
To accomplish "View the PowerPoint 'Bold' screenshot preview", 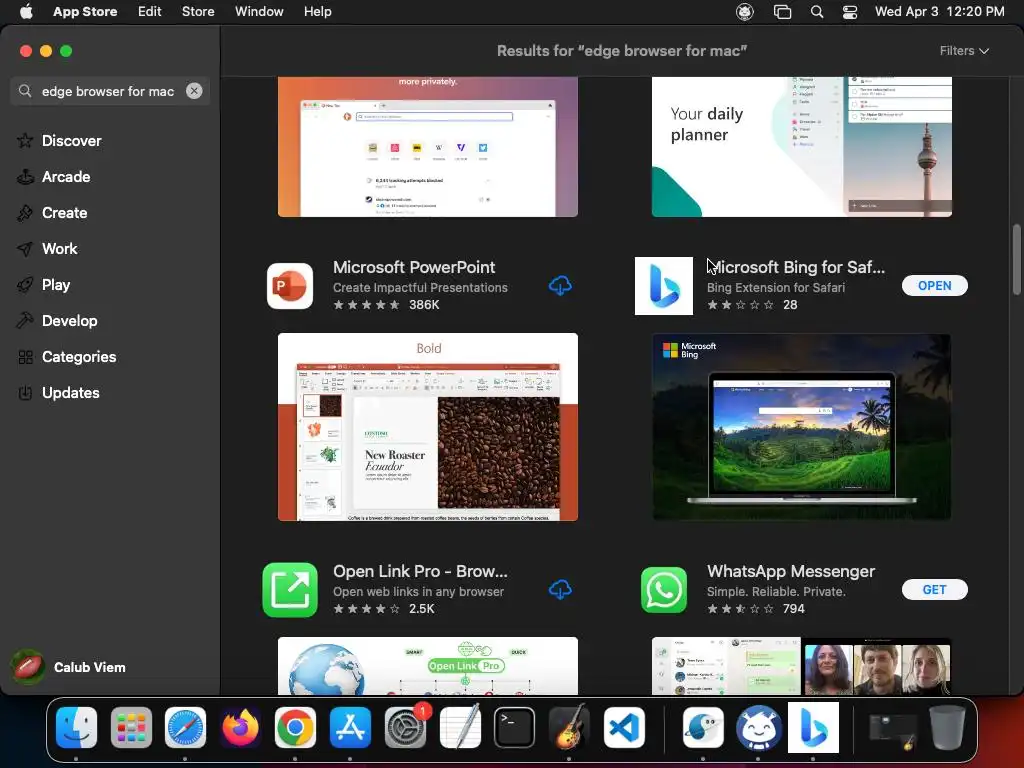I will (x=428, y=427).
